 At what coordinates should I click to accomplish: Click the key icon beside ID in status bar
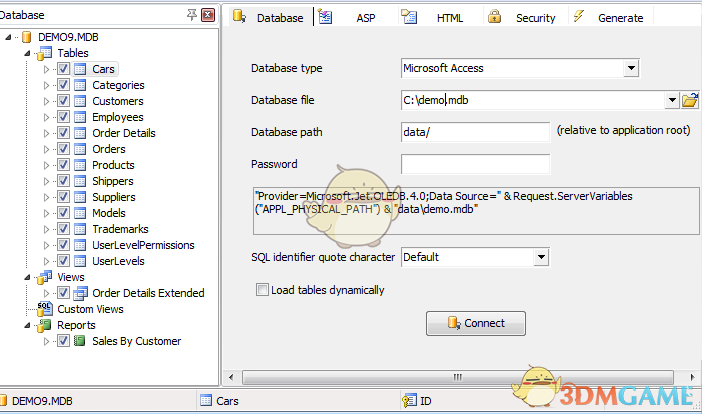pos(409,401)
